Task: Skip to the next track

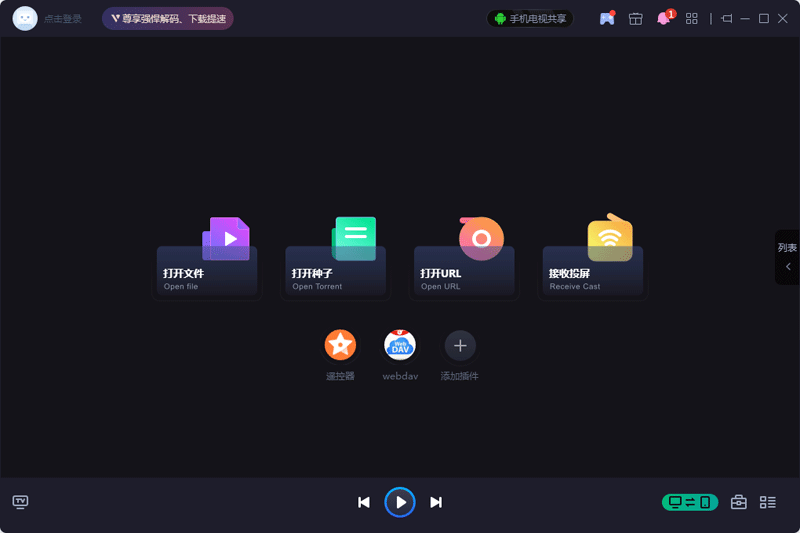Action: point(436,502)
